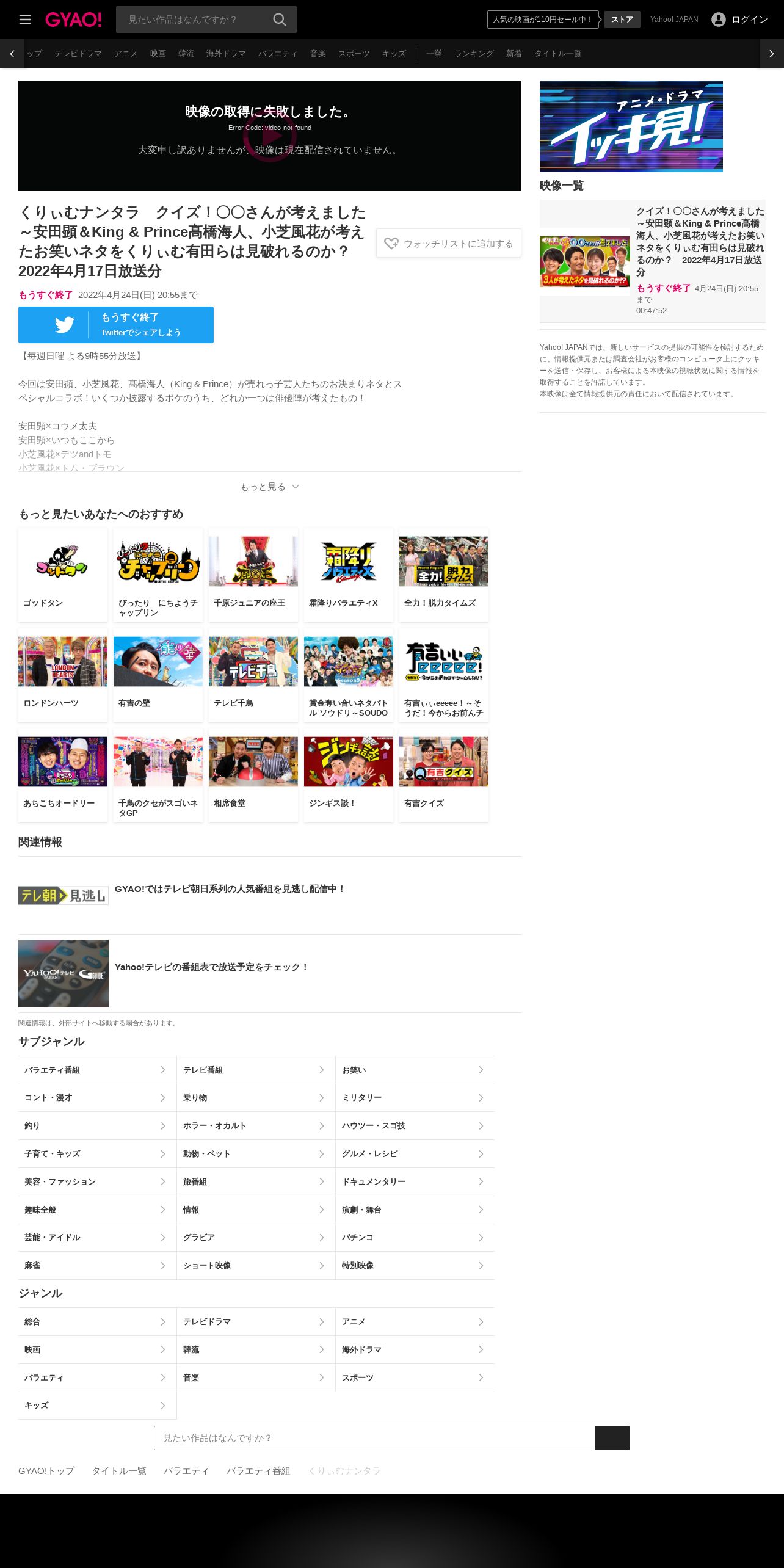Click the login user avatar icon
Viewport: 784px width, 1568px height.
click(719, 20)
